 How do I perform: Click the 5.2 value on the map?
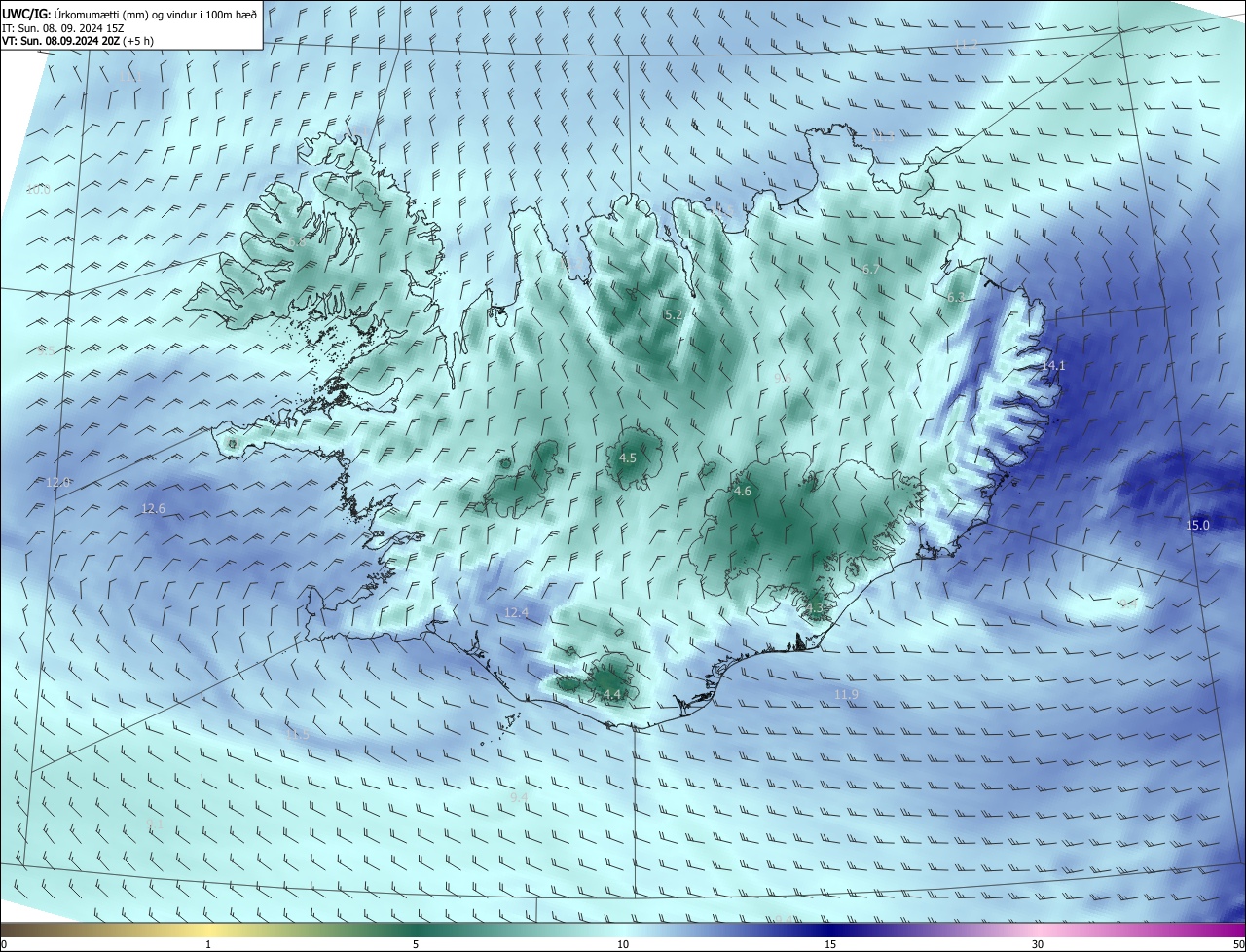tap(674, 315)
